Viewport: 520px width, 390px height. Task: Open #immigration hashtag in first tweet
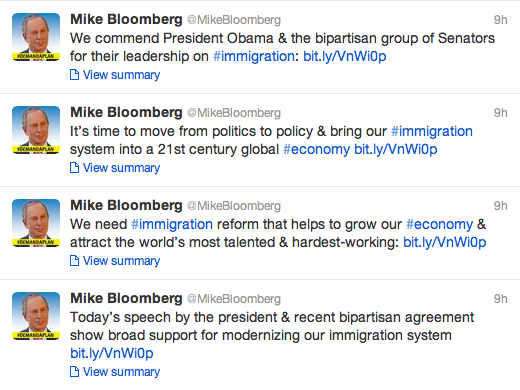tap(254, 56)
